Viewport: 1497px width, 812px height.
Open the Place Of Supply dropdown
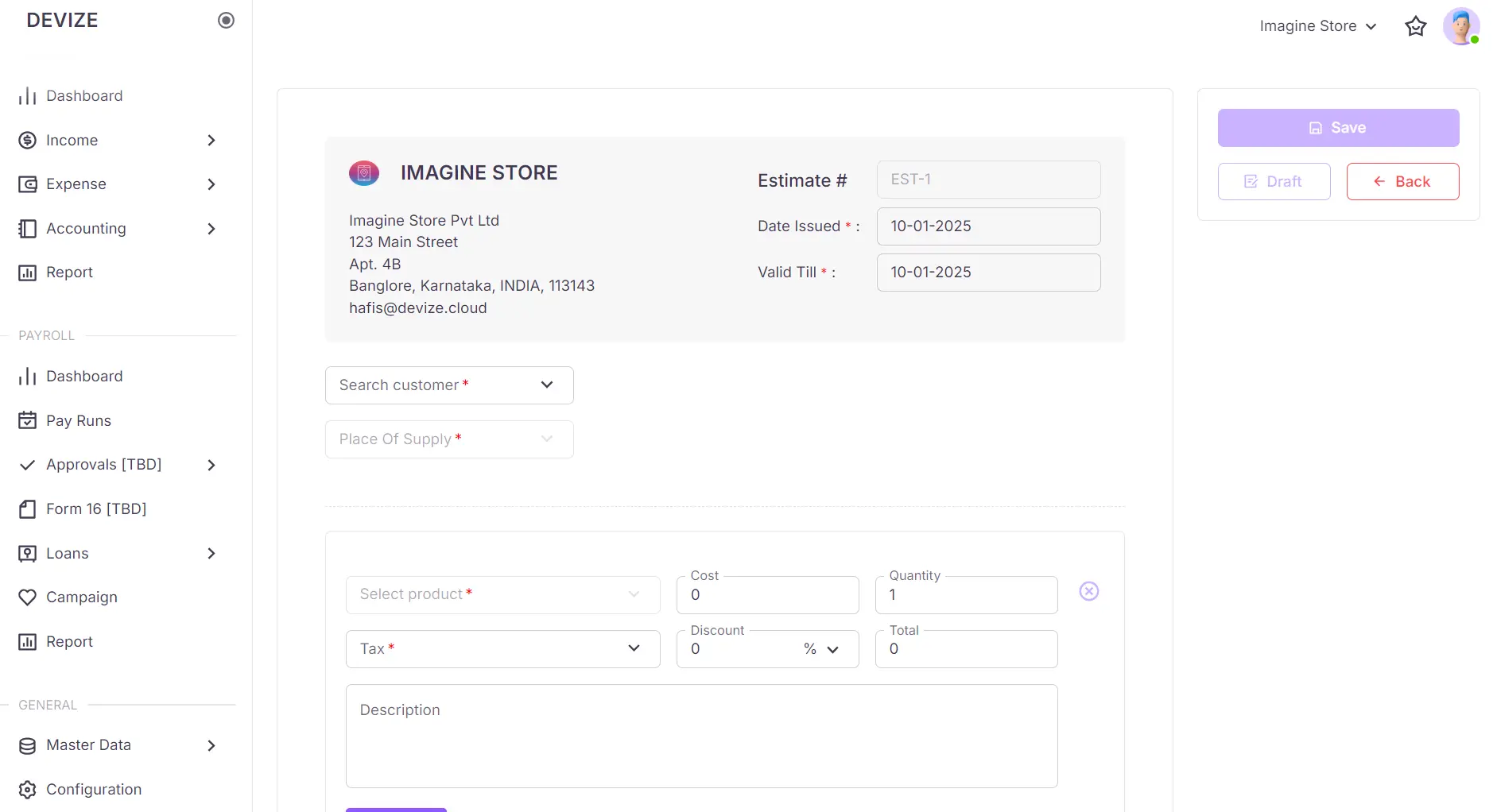(449, 439)
